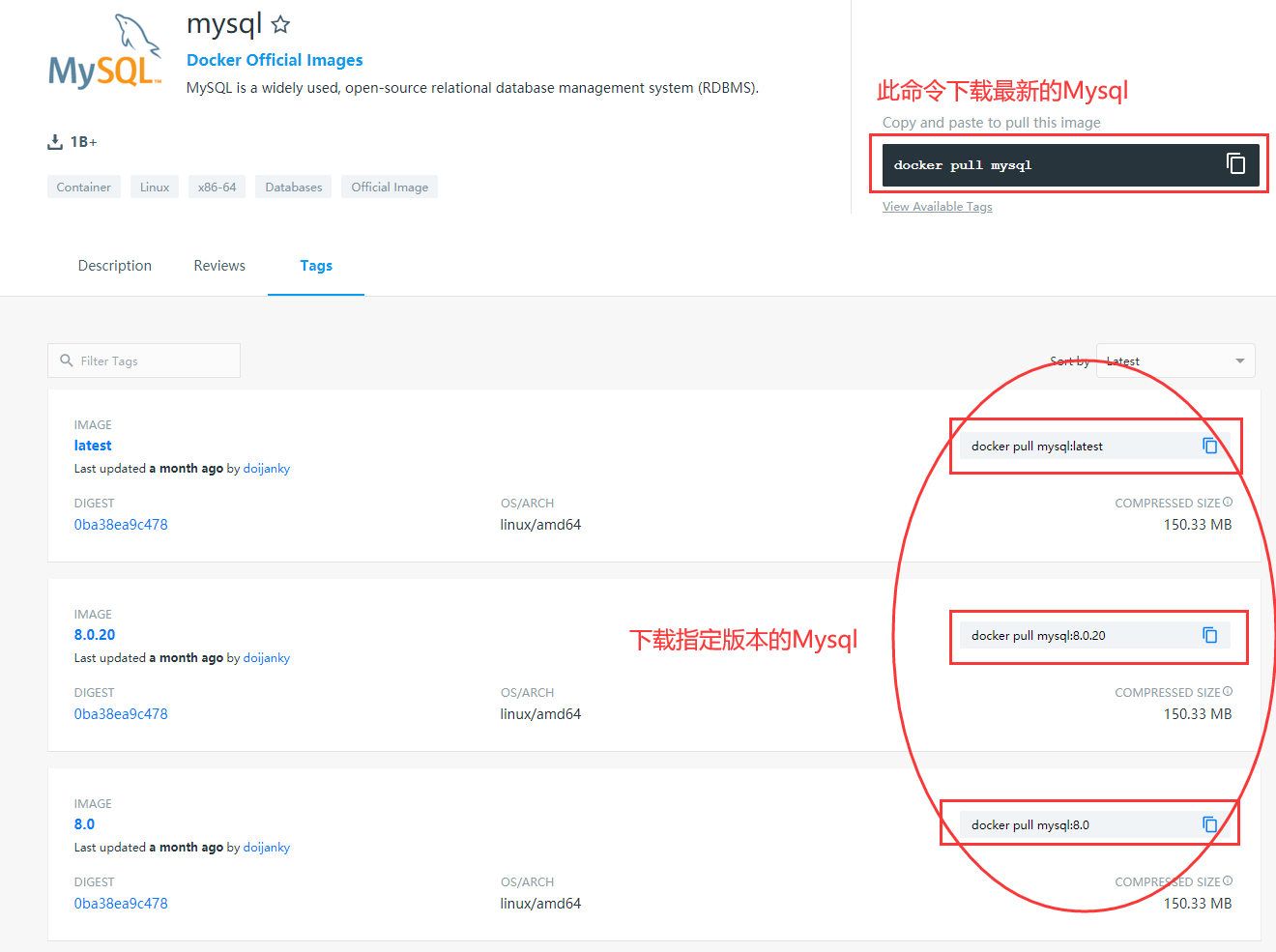The height and width of the screenshot is (952, 1276).
Task: Open doijanky profile in 8.0.20 row
Action: point(267,658)
